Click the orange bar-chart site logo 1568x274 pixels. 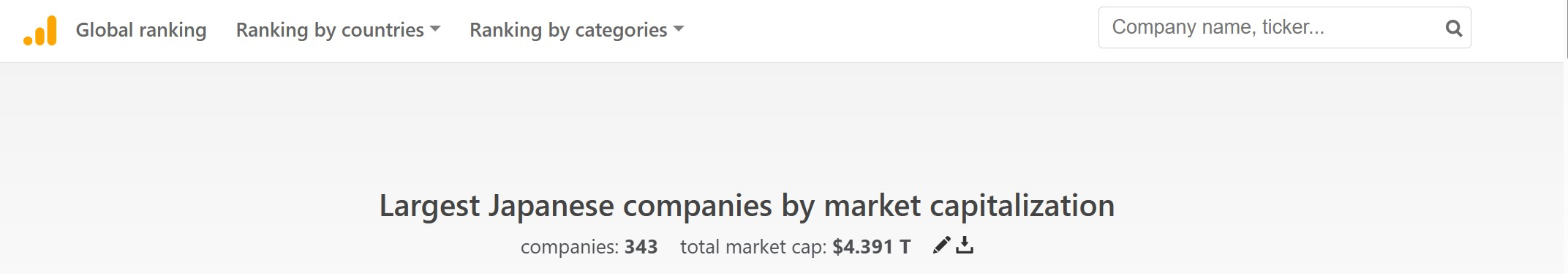pos(39,30)
